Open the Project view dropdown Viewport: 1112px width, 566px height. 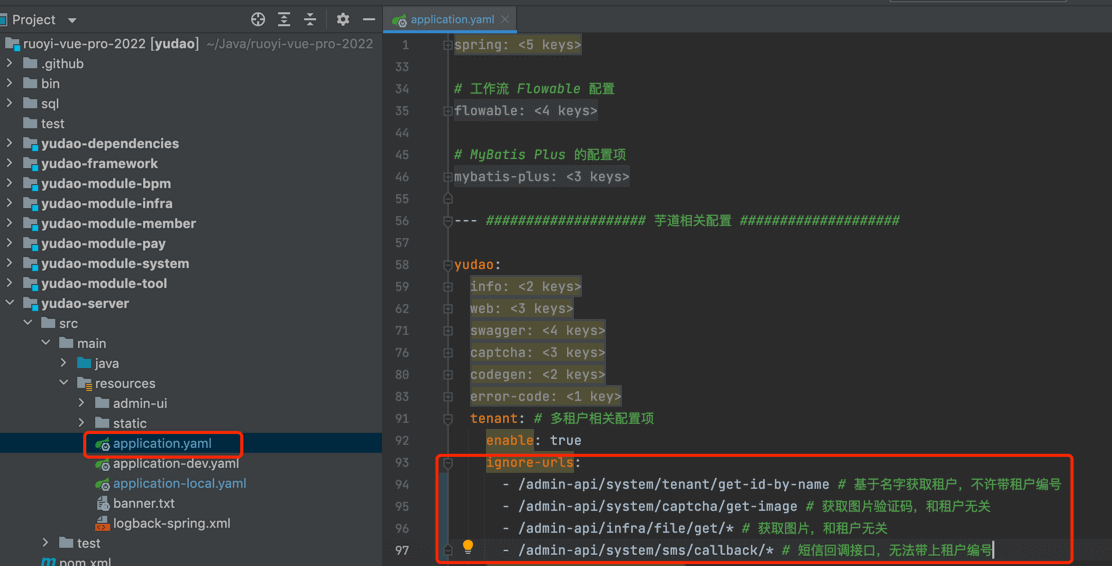71,20
